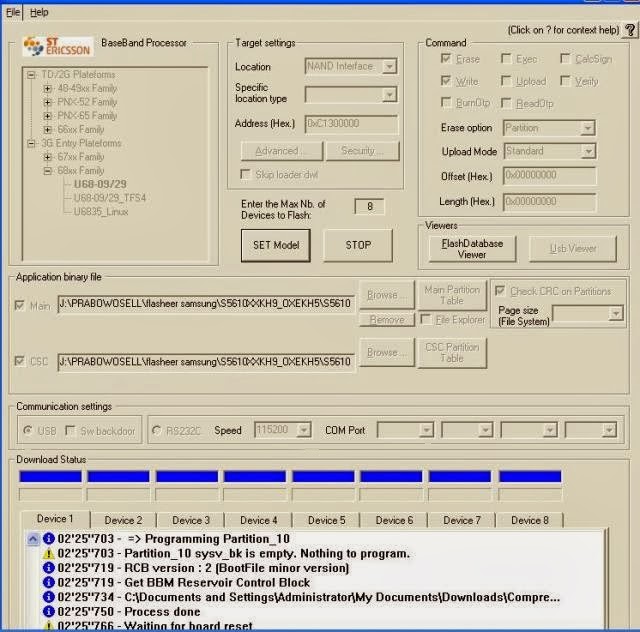Click the ST Ericsson logo

[58, 46]
